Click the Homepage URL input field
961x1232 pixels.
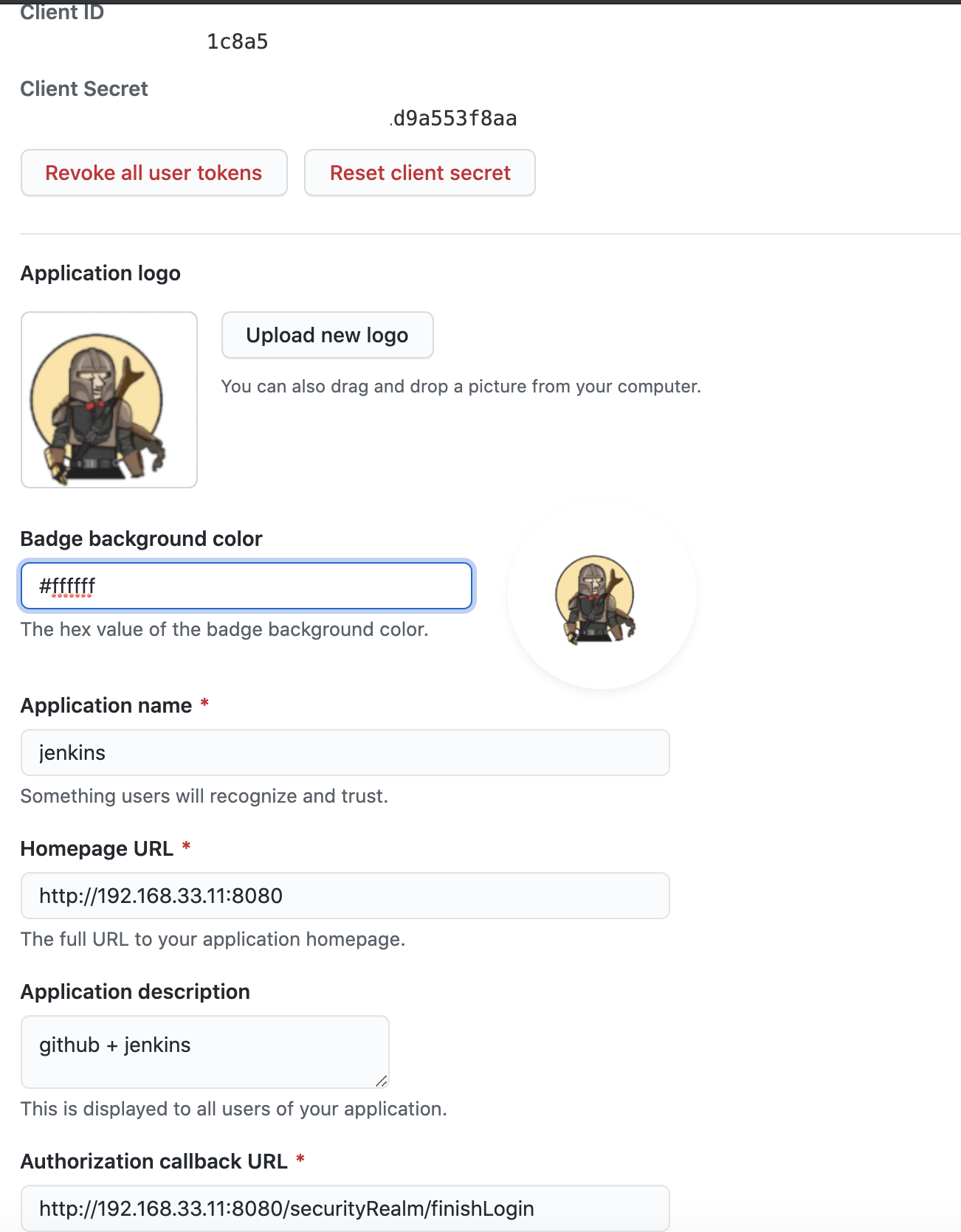tap(345, 895)
